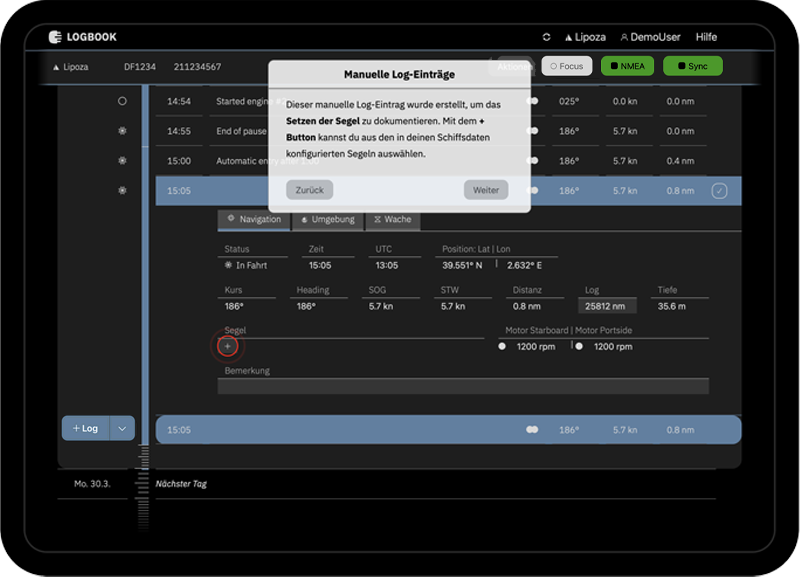Open the Hilfe menu
The height and width of the screenshot is (577, 800).
click(706, 37)
